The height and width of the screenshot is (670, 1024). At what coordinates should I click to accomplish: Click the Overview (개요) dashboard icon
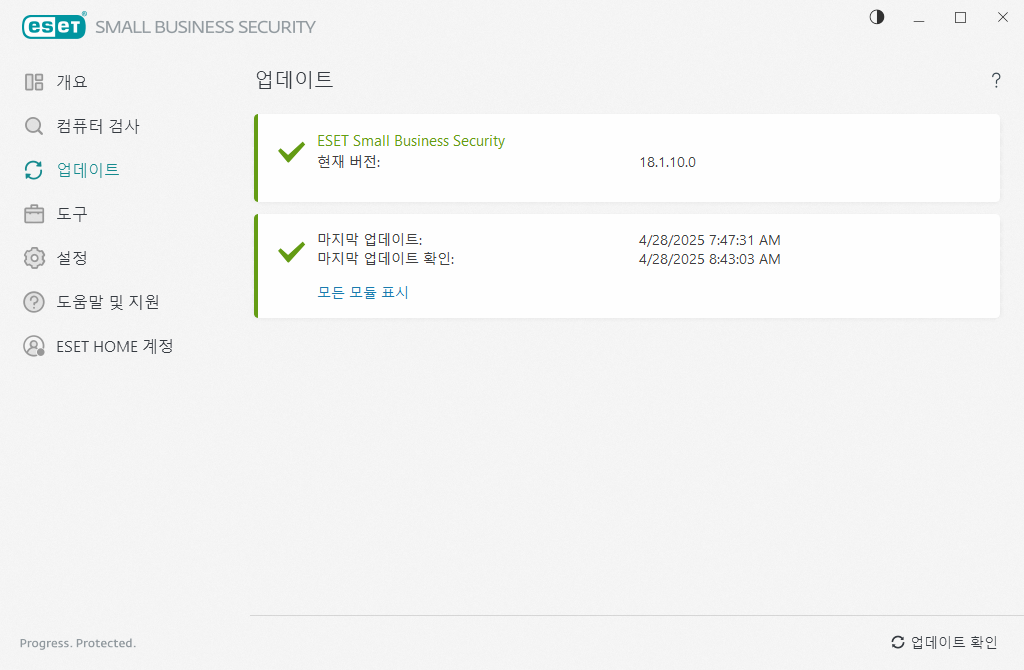[34, 82]
